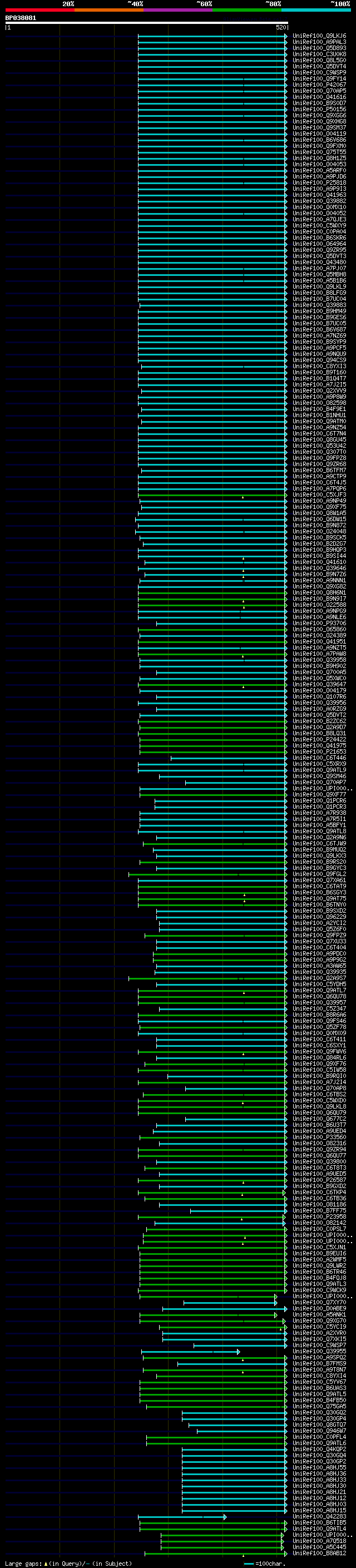This screenshot has width=356, height=1568.
Task: Click hit label UniRef100_C9WSP9
Action: tap(319, 72)
